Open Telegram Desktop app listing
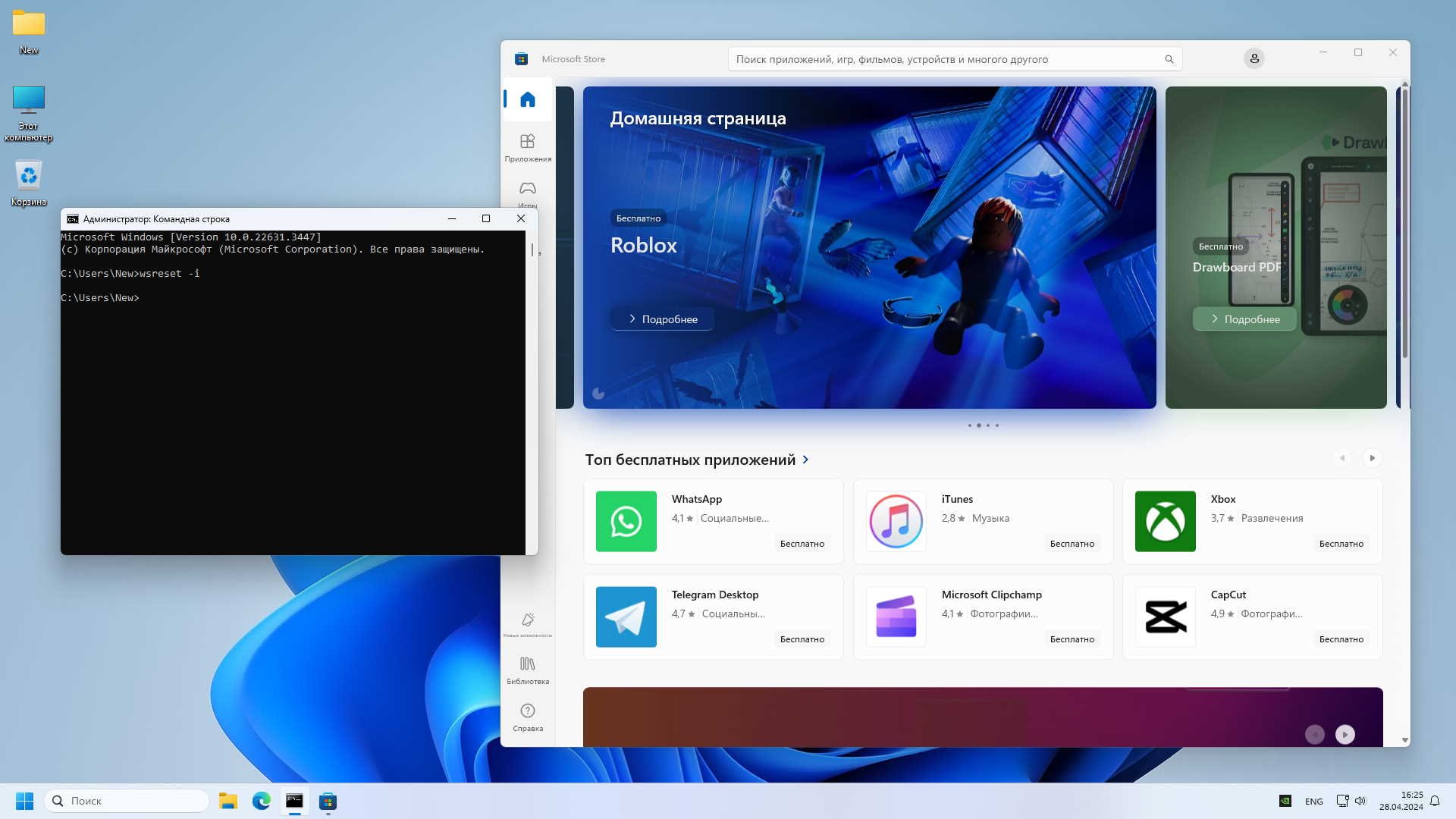The width and height of the screenshot is (1456, 819). (713, 617)
